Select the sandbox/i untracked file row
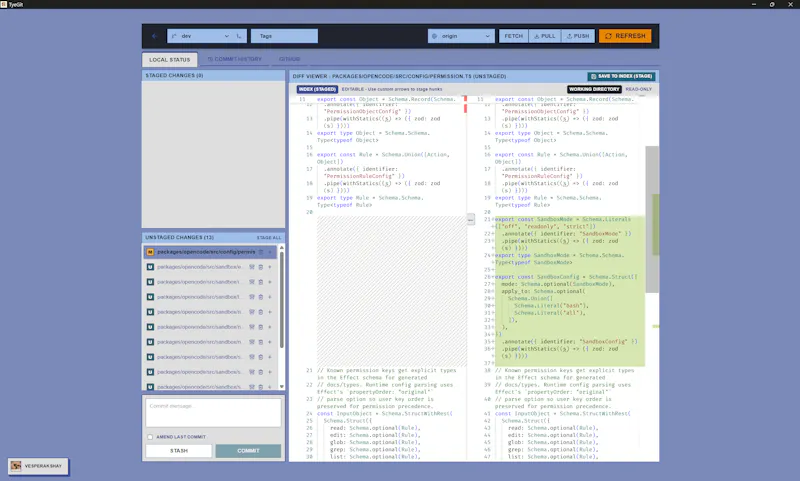Image resolution: width=800 pixels, height=481 pixels. pyautogui.click(x=210, y=282)
